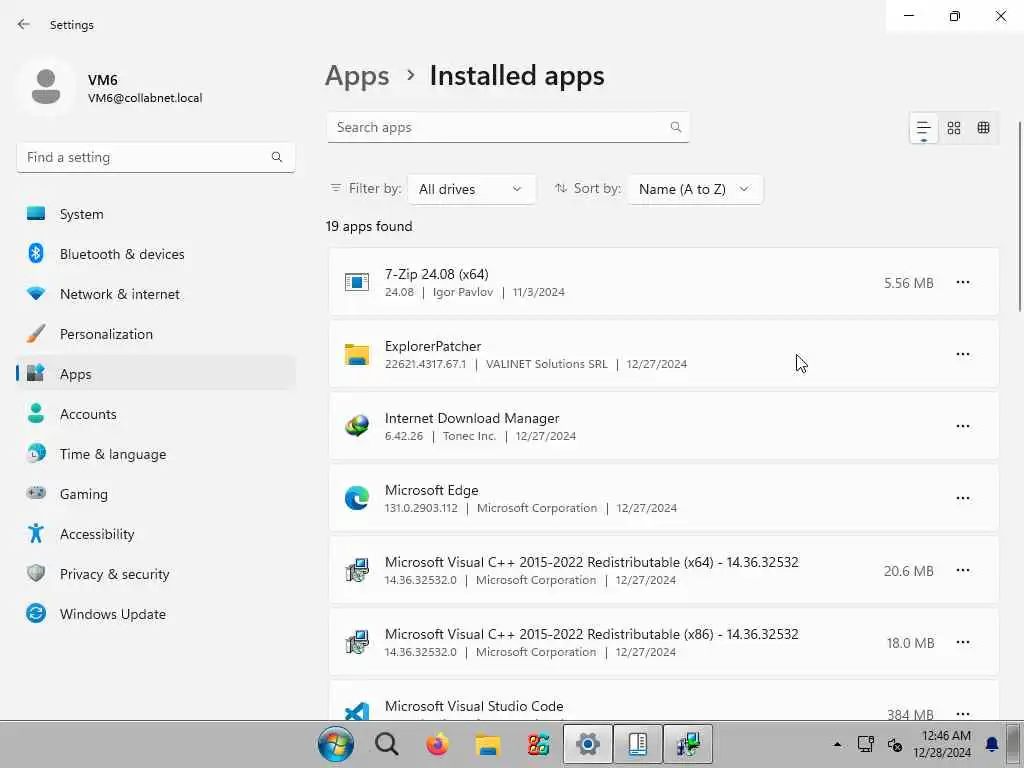Click the VM6 user avatar
1024x768 pixels.
click(46, 87)
